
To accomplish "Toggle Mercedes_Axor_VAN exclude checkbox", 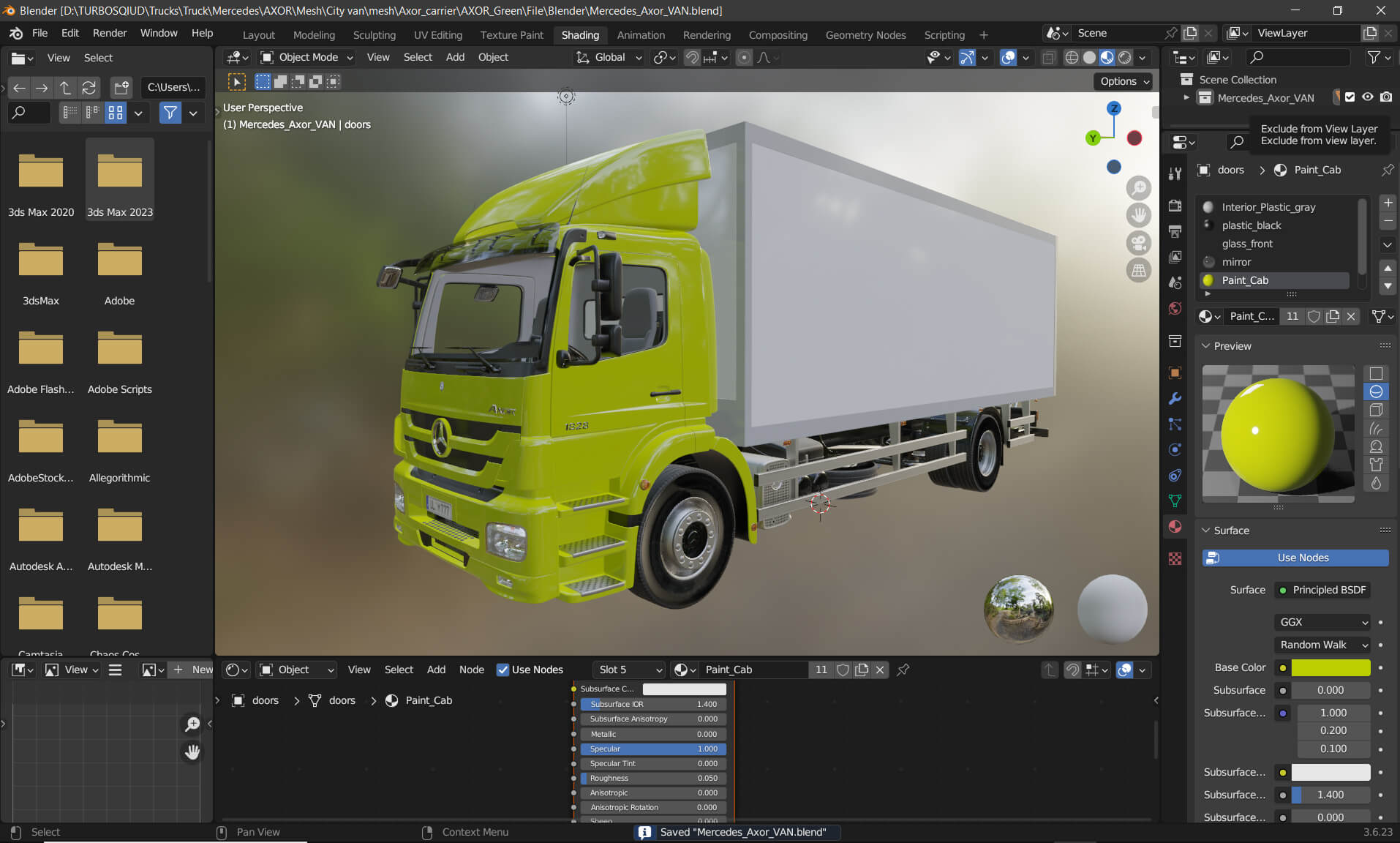I will (1350, 97).
